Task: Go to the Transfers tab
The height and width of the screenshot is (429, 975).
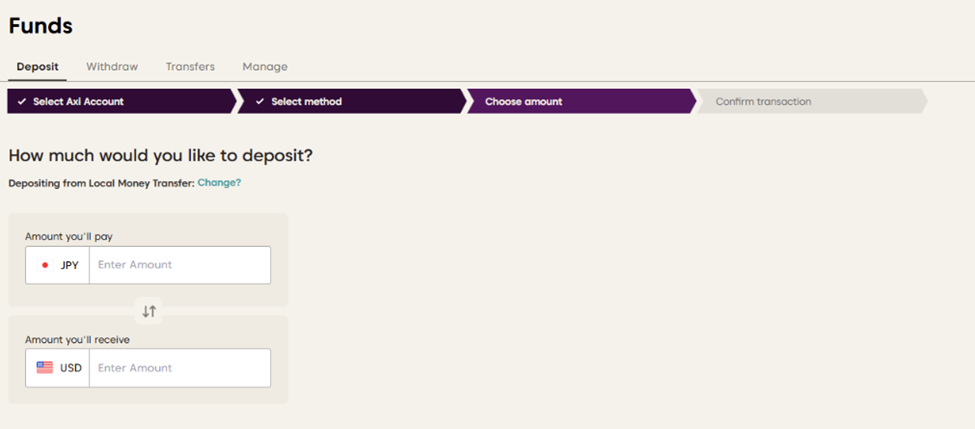Action: coord(190,67)
